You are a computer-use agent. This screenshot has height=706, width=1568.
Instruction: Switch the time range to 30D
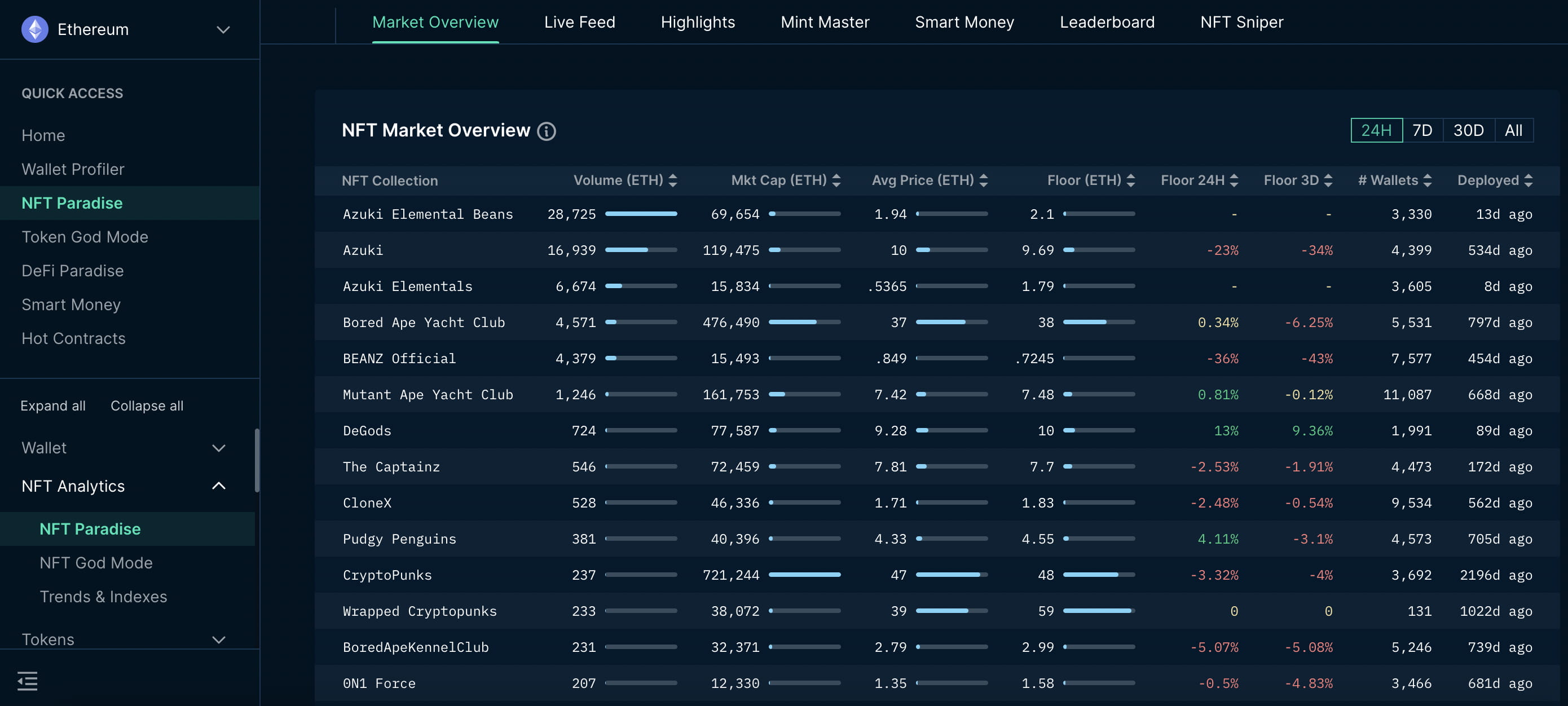point(1468,130)
